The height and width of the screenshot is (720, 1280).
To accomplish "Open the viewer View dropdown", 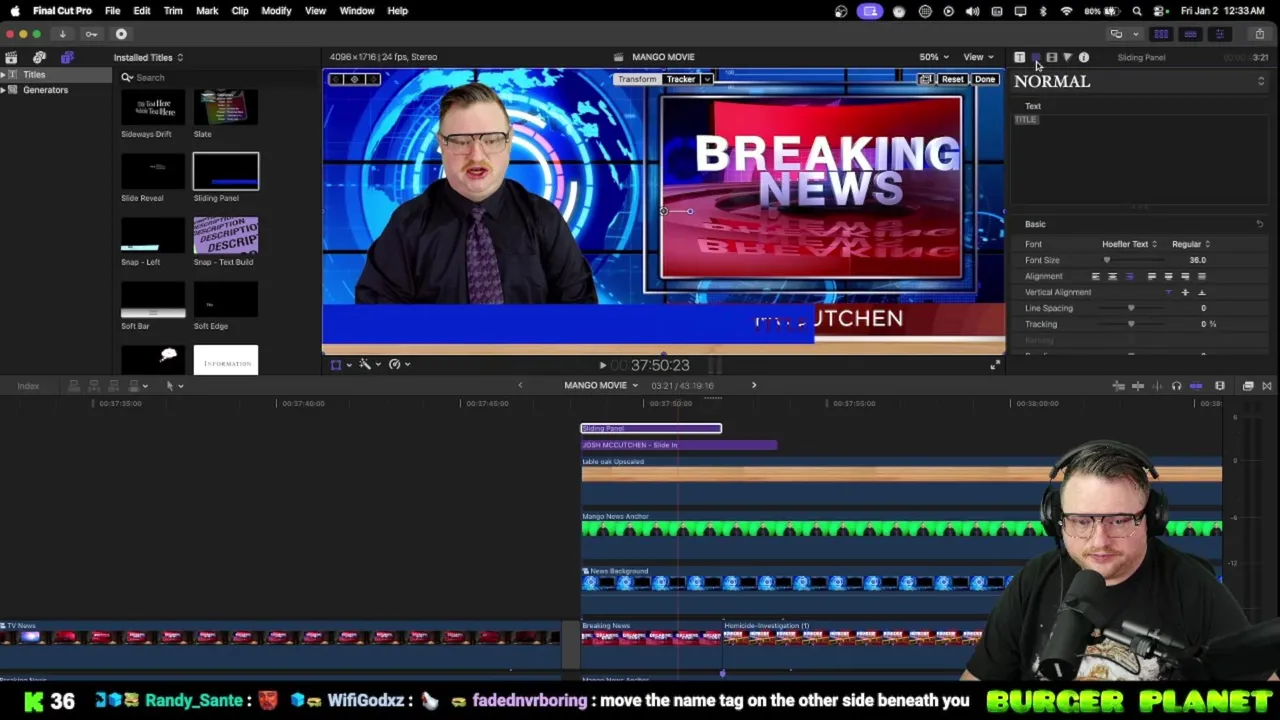I will click(978, 57).
